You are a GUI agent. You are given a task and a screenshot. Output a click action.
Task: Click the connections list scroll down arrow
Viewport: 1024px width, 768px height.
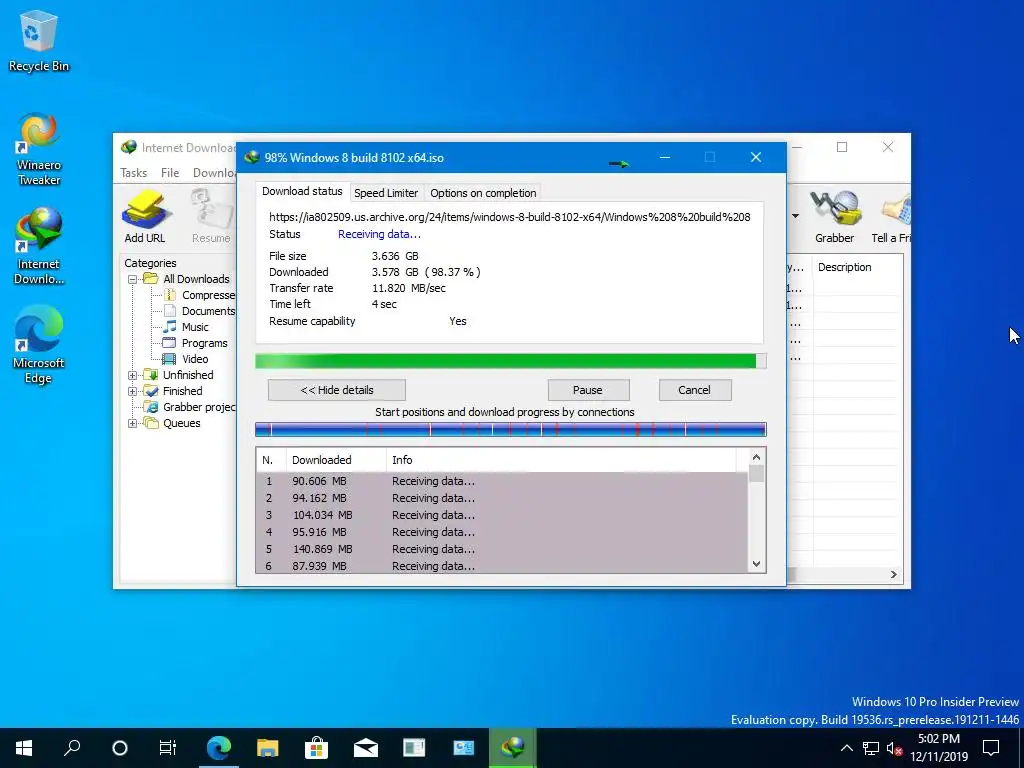click(x=756, y=564)
